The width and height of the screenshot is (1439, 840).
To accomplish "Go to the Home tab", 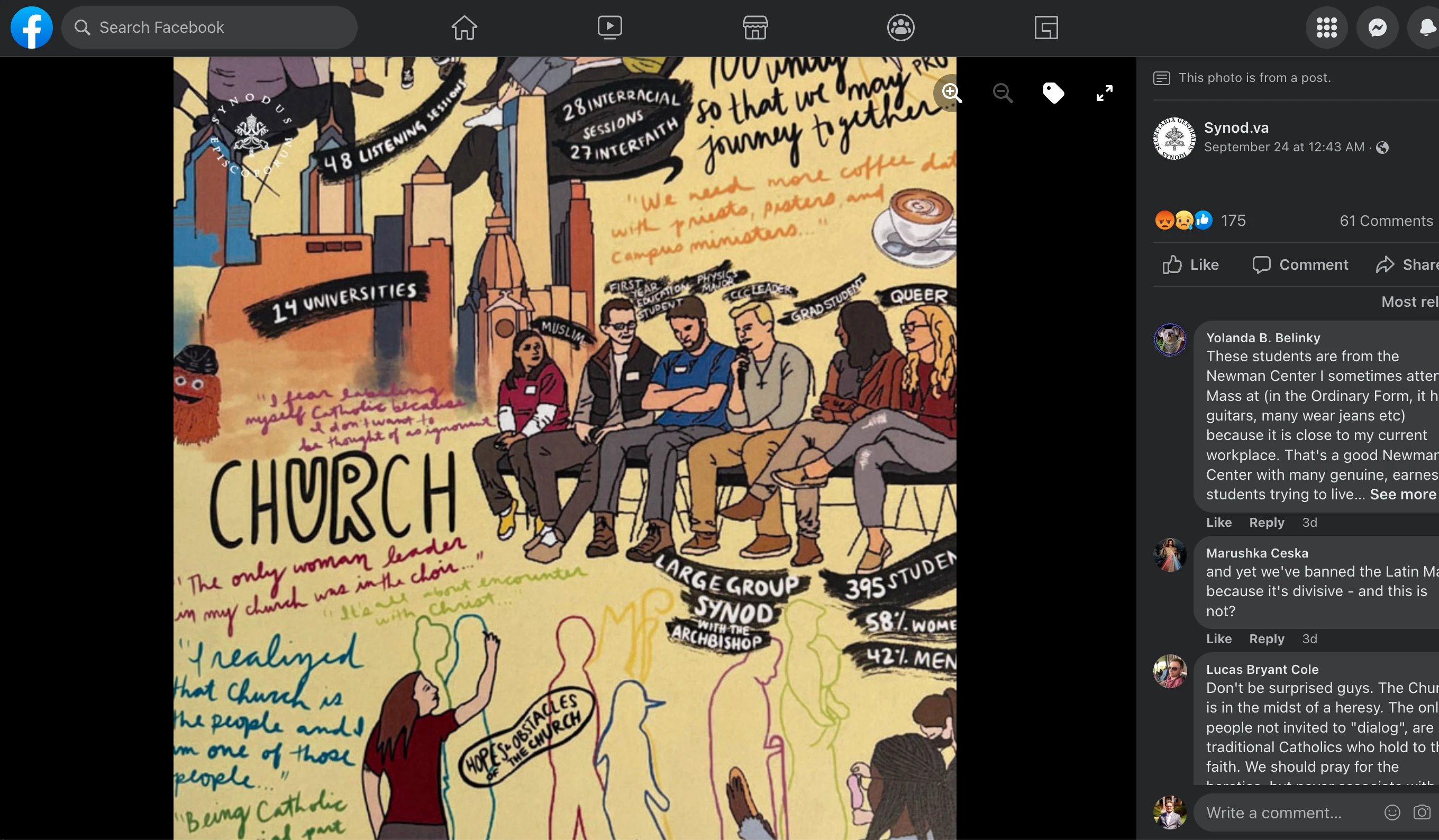I will (x=463, y=28).
